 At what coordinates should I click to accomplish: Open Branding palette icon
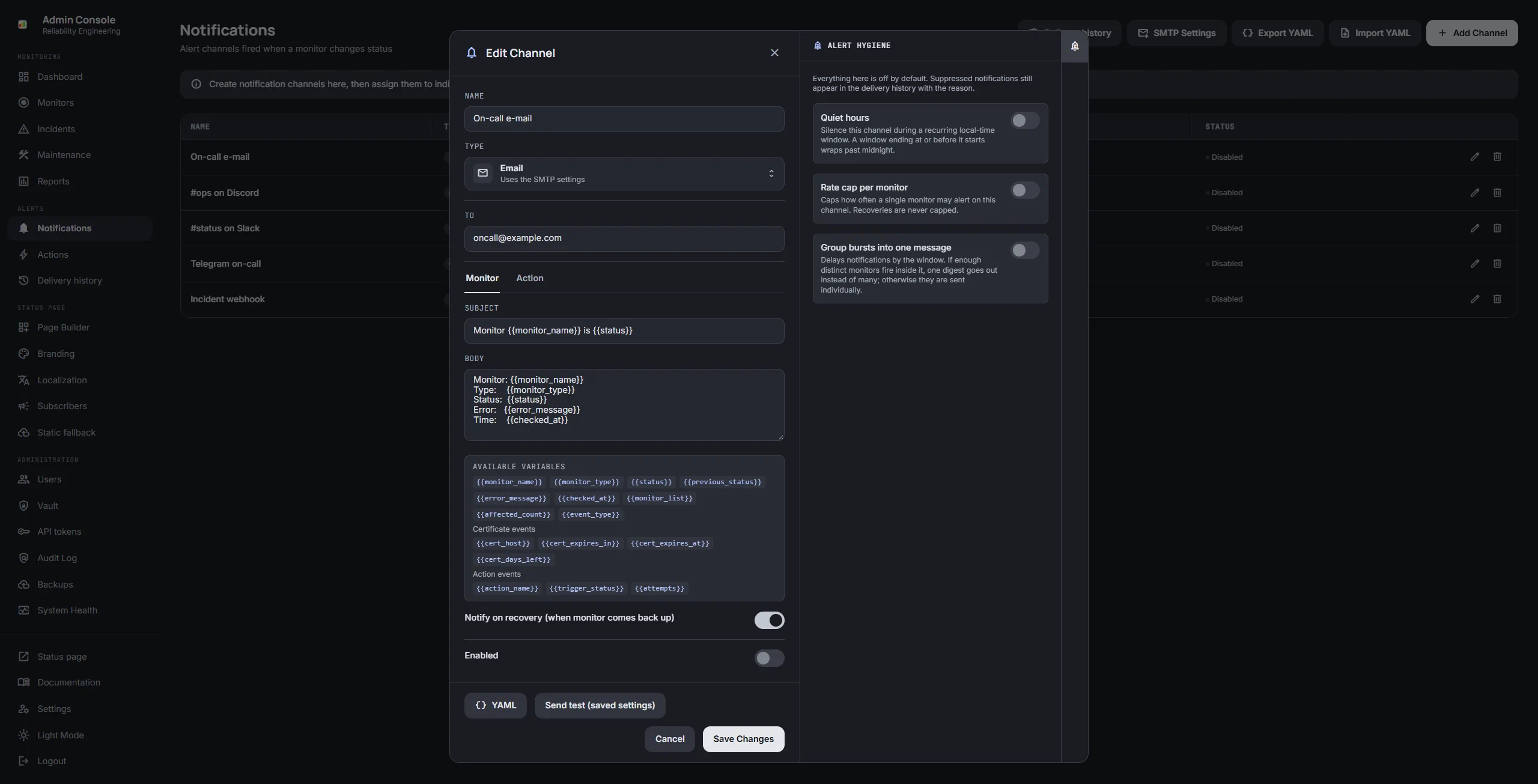23,354
